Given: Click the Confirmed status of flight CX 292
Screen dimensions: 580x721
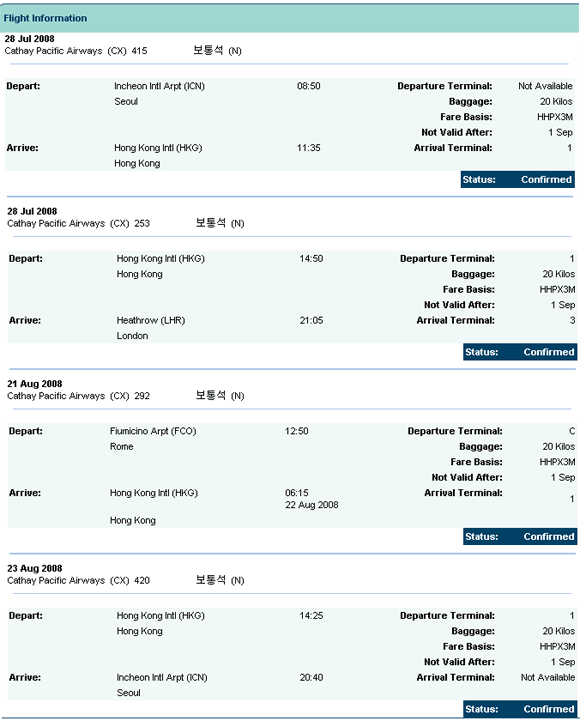Looking at the screenshot, I should pyautogui.click(x=549, y=537).
